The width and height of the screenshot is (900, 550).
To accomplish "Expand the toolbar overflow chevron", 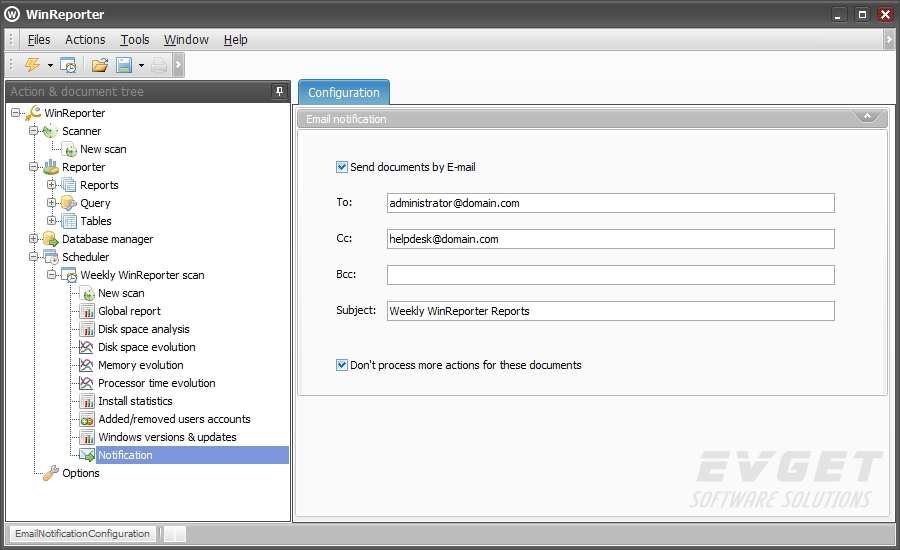I will 179,65.
